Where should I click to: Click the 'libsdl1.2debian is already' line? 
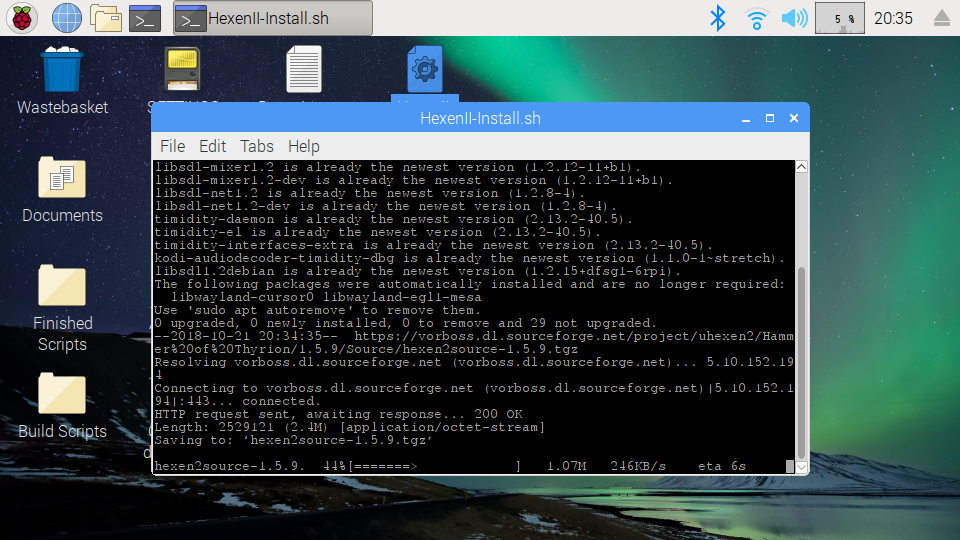point(418,271)
